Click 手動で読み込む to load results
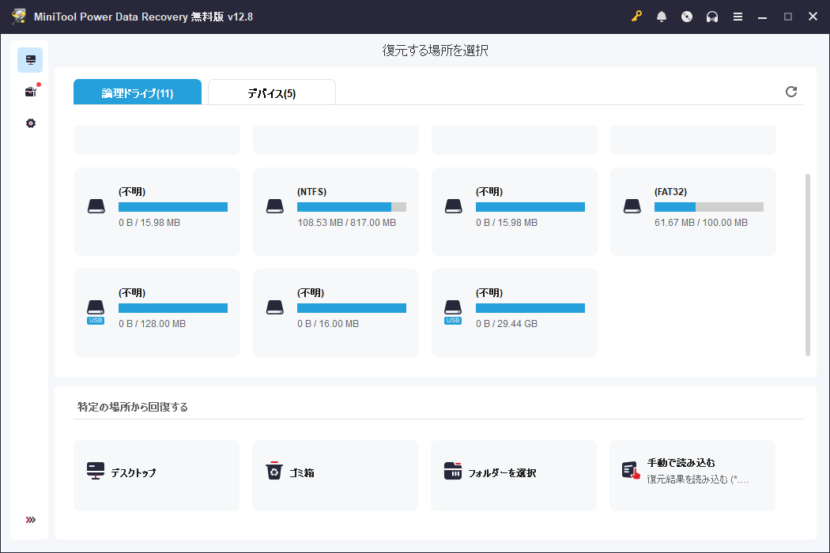This screenshot has width=830, height=553. (x=692, y=475)
